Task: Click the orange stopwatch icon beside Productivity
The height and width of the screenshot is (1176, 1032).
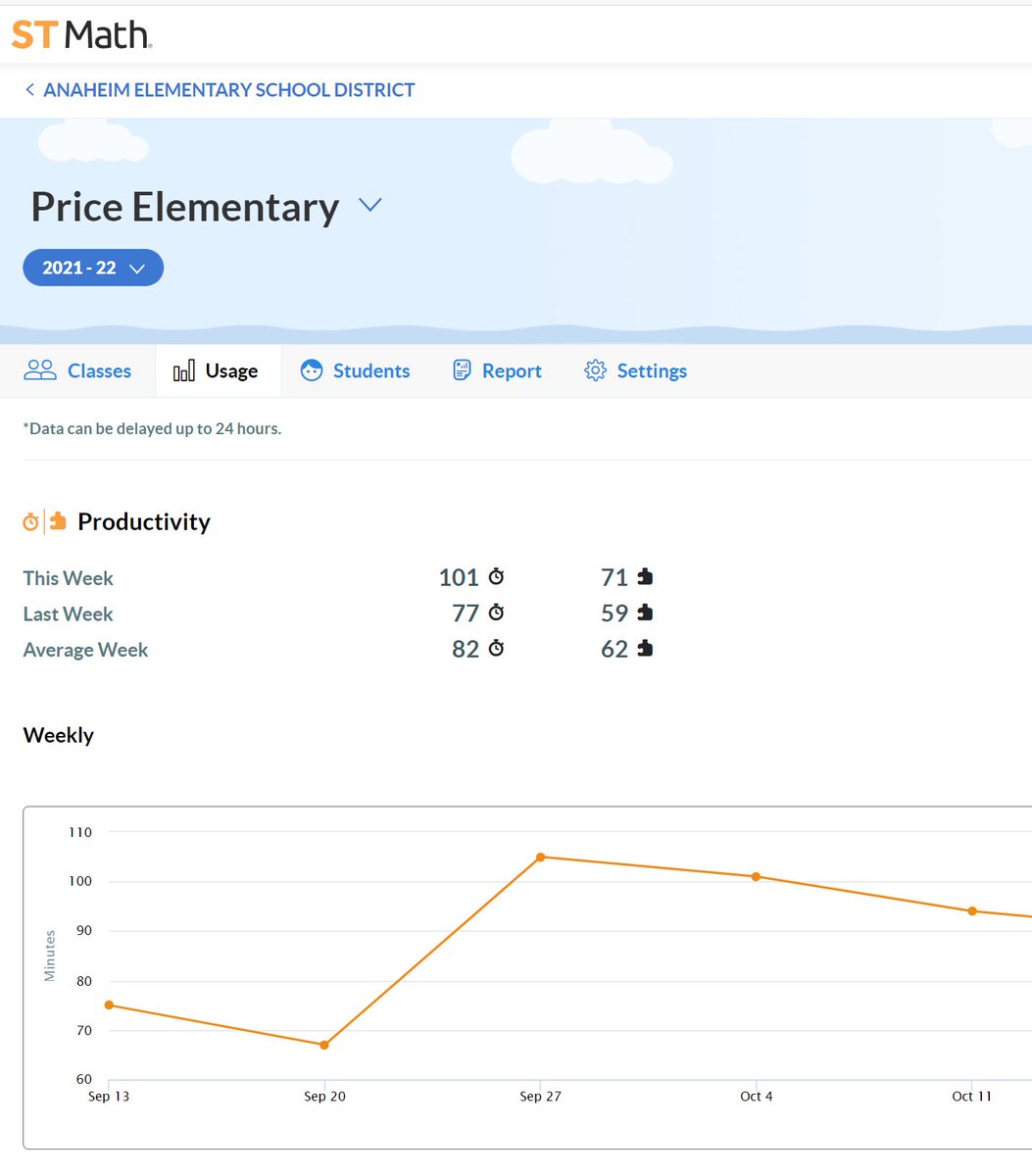Action: pos(31,521)
